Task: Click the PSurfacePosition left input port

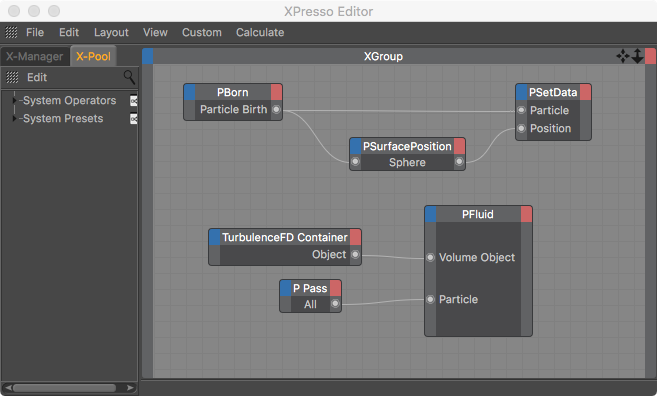Action: [355, 161]
